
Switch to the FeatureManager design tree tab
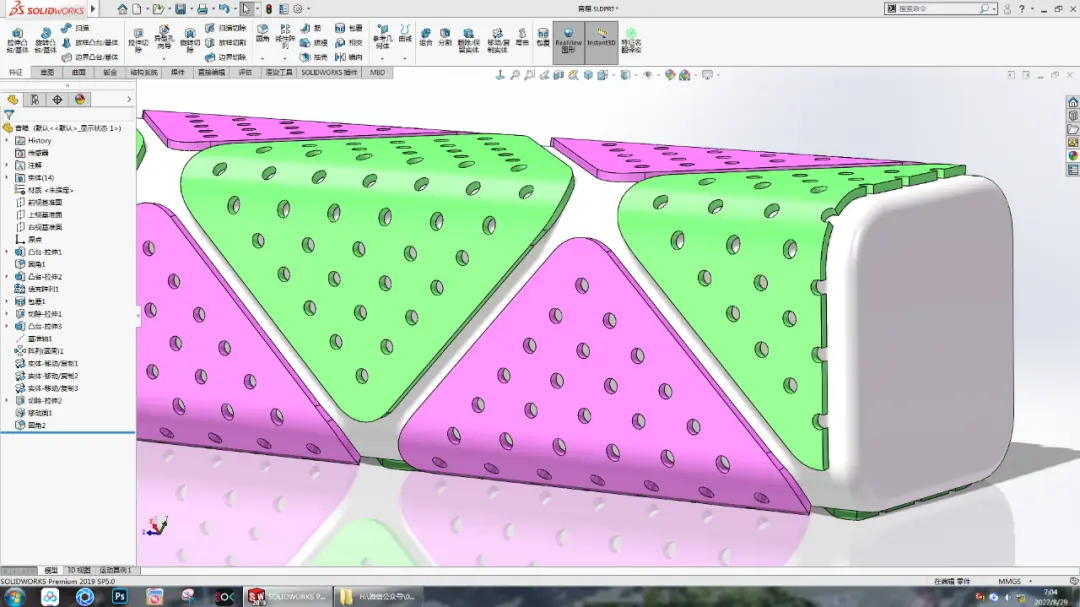(12, 100)
